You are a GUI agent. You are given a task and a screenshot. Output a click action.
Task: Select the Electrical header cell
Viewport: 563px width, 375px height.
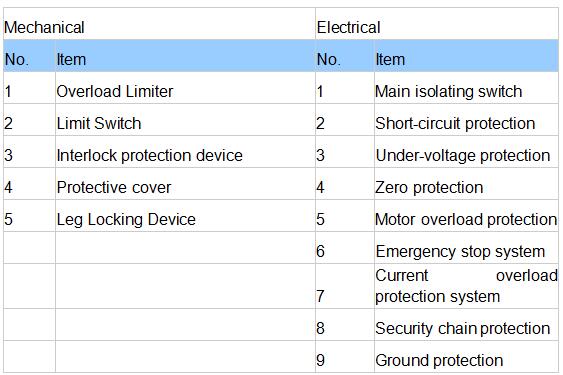(437, 24)
